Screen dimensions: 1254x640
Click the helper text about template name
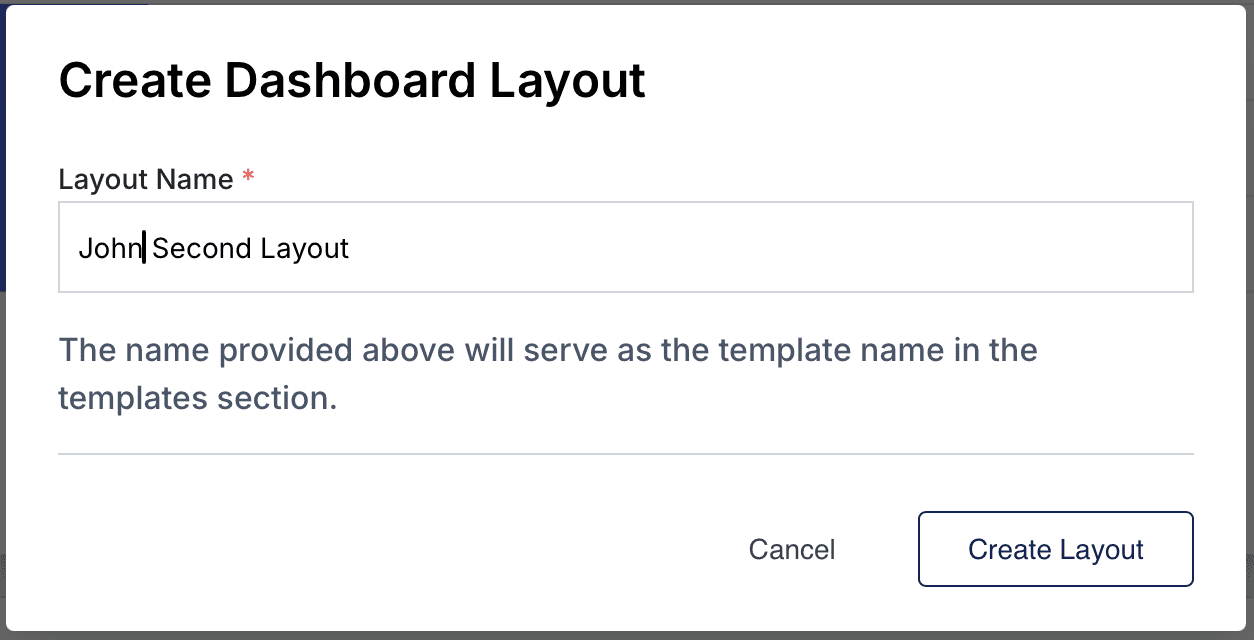(547, 351)
